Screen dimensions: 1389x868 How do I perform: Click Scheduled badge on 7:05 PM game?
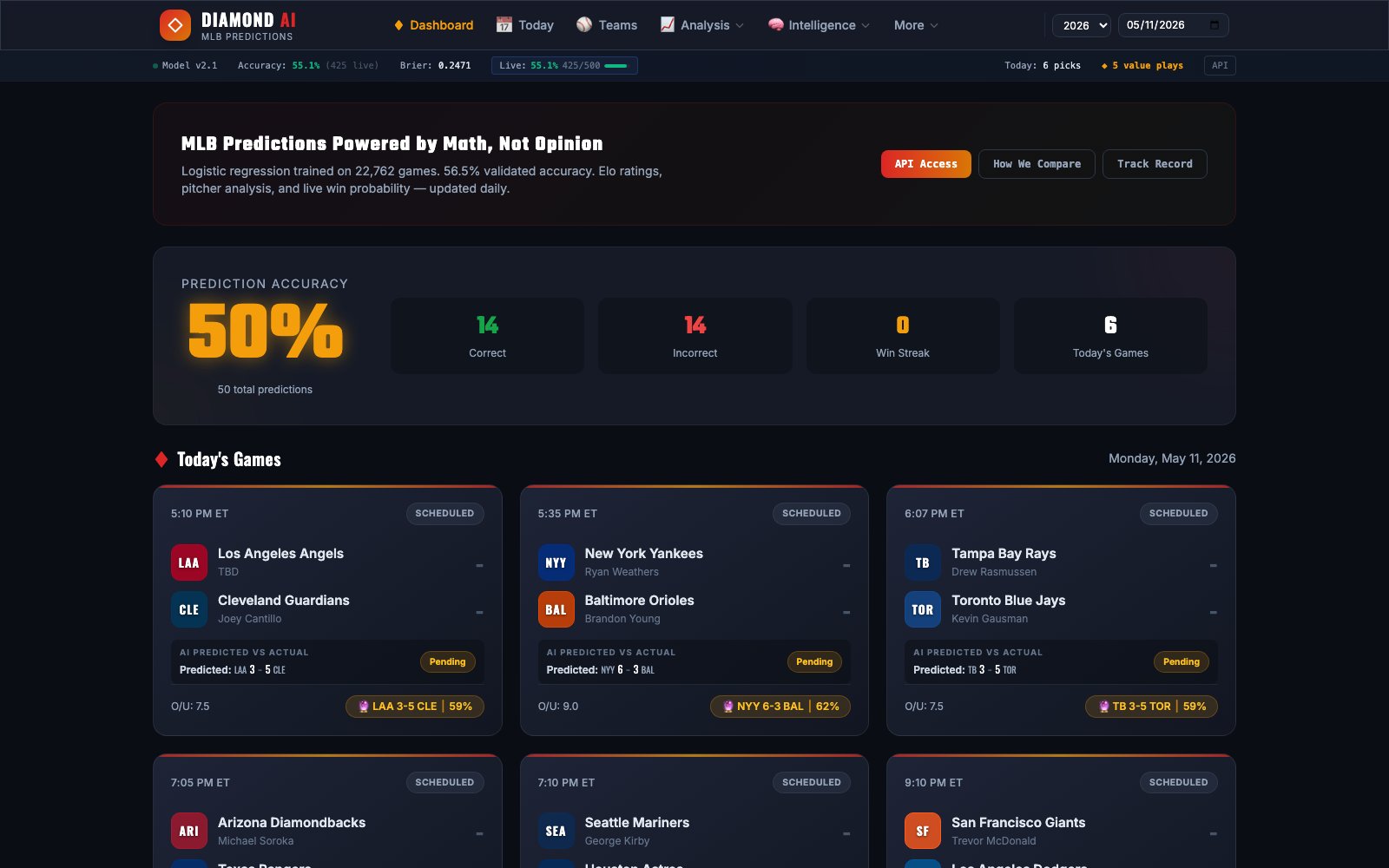click(444, 782)
